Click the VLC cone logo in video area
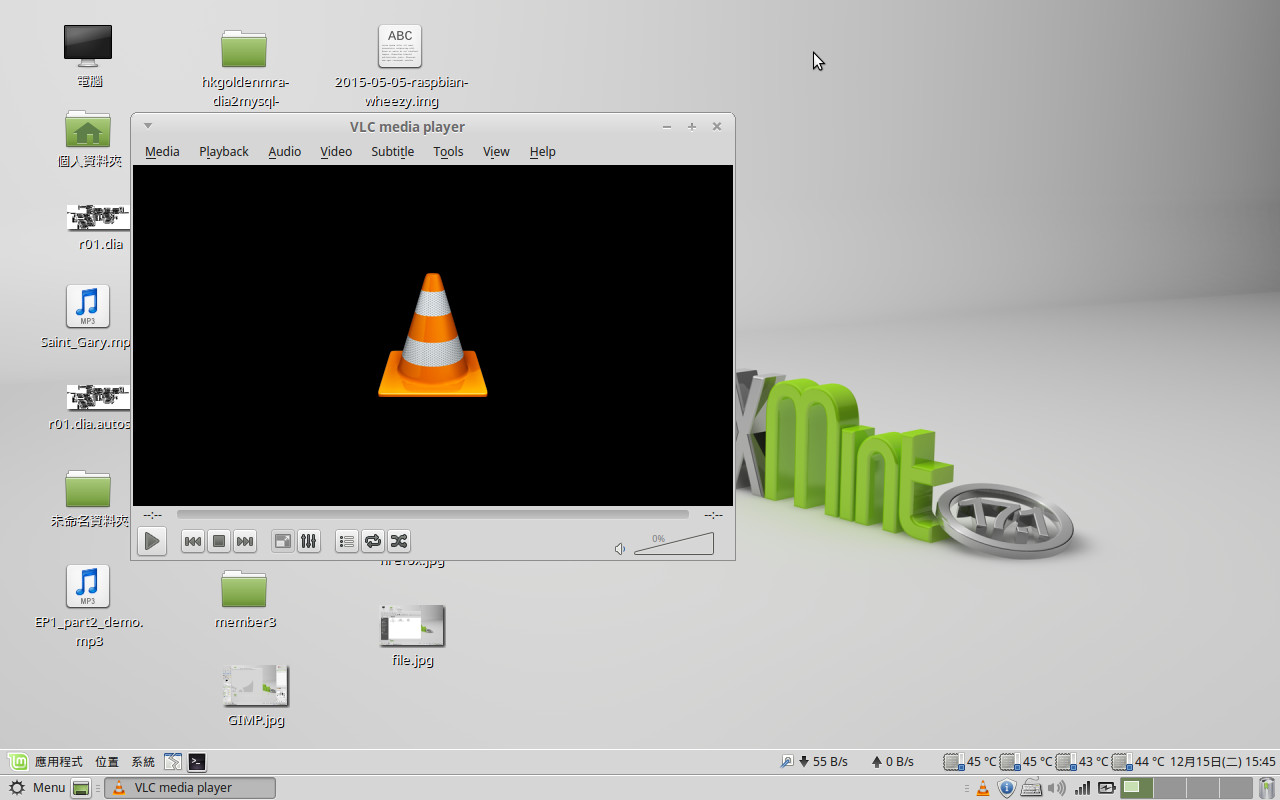This screenshot has height=800, width=1280. point(433,335)
